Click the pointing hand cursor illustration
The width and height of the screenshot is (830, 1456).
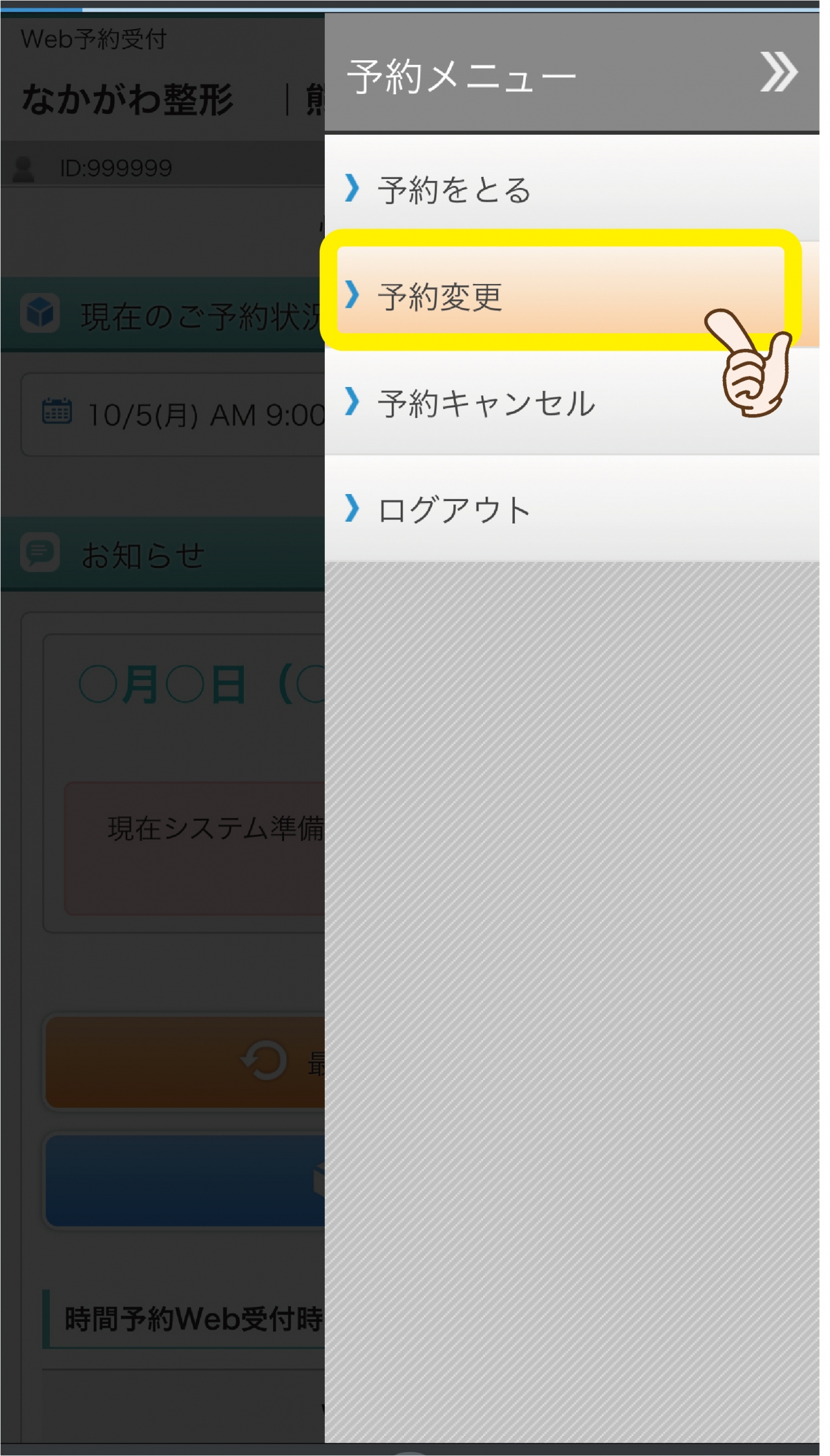748,363
